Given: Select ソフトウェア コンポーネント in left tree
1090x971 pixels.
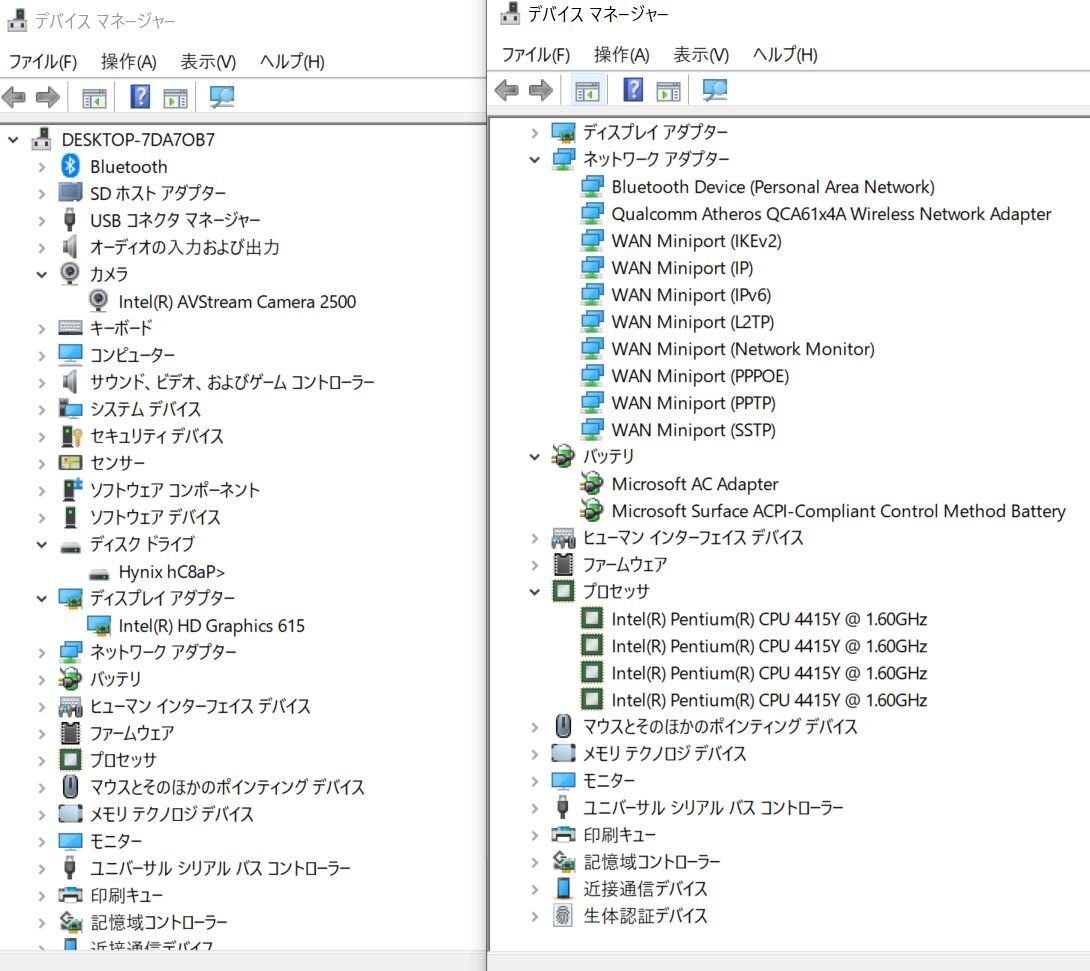Looking at the screenshot, I should click(x=174, y=489).
